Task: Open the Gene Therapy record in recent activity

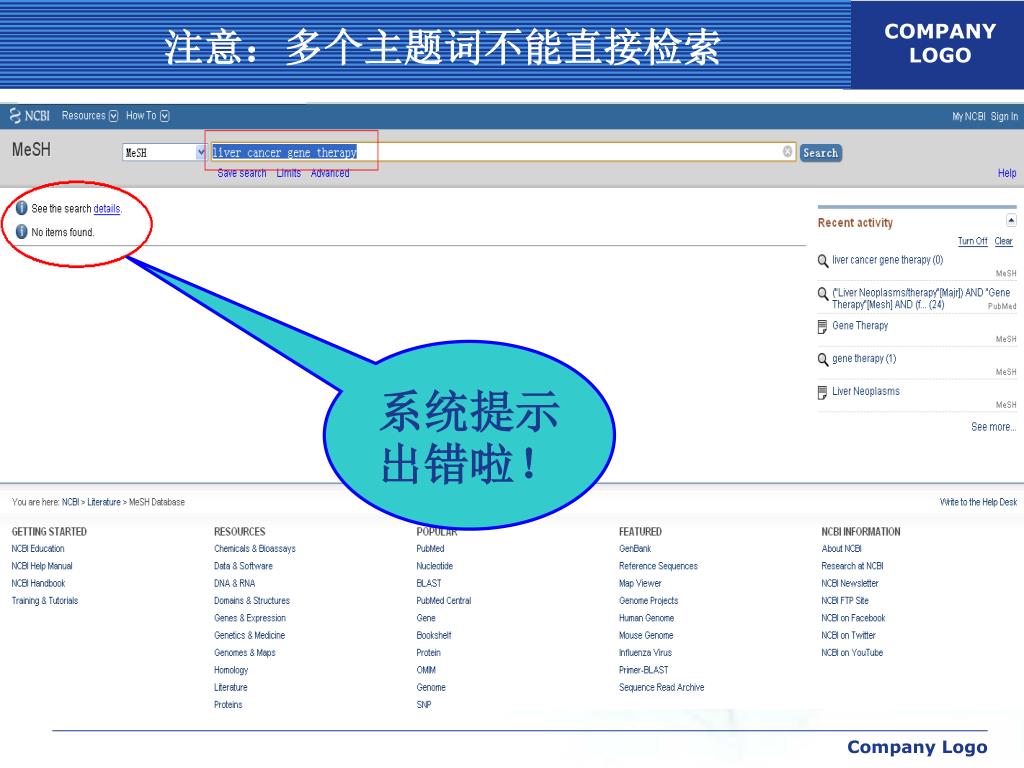Action: (859, 325)
